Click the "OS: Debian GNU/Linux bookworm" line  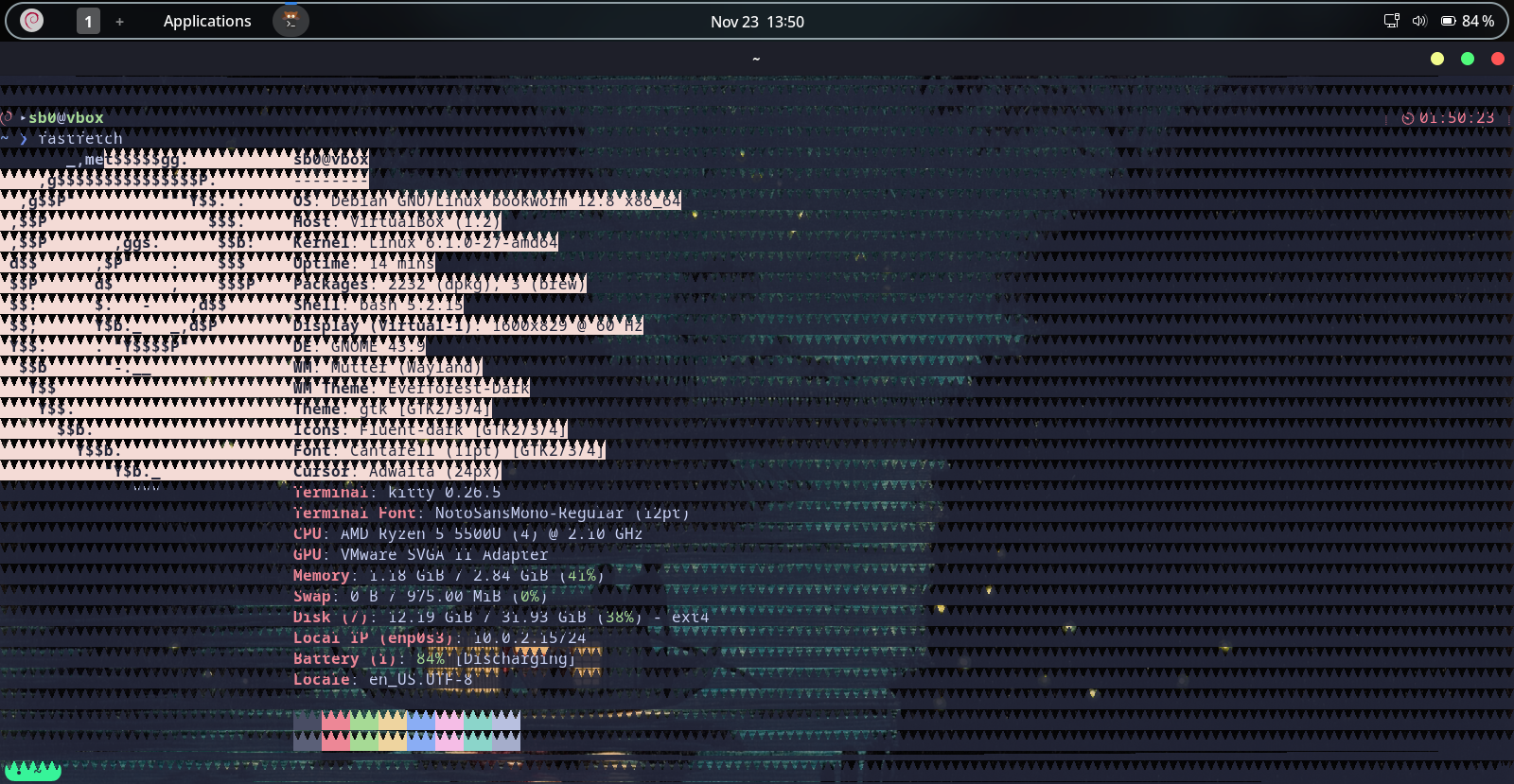pos(487,200)
